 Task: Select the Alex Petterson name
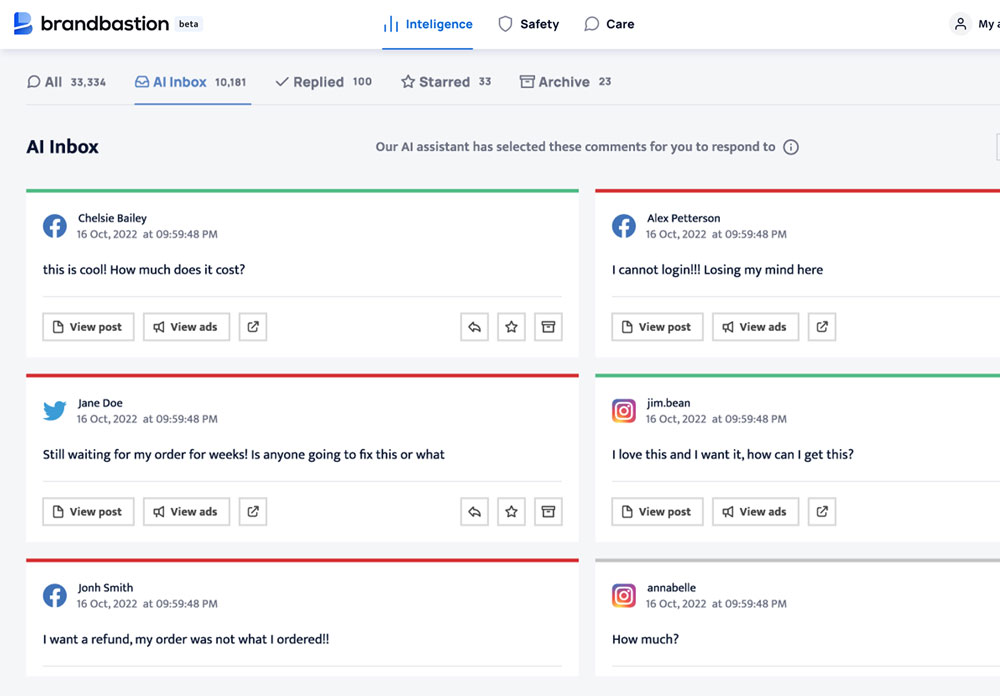point(683,218)
